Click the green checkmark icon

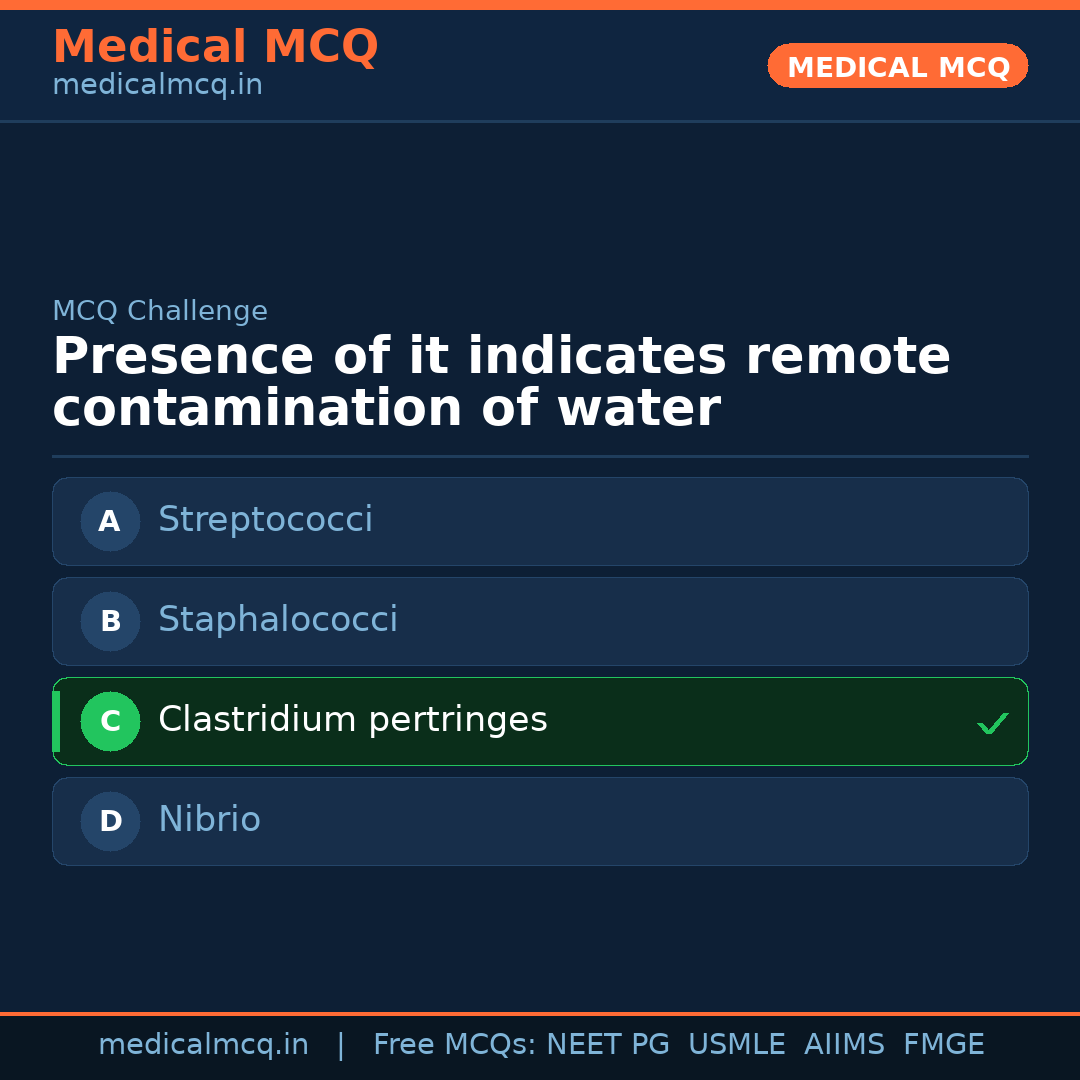(x=992, y=723)
